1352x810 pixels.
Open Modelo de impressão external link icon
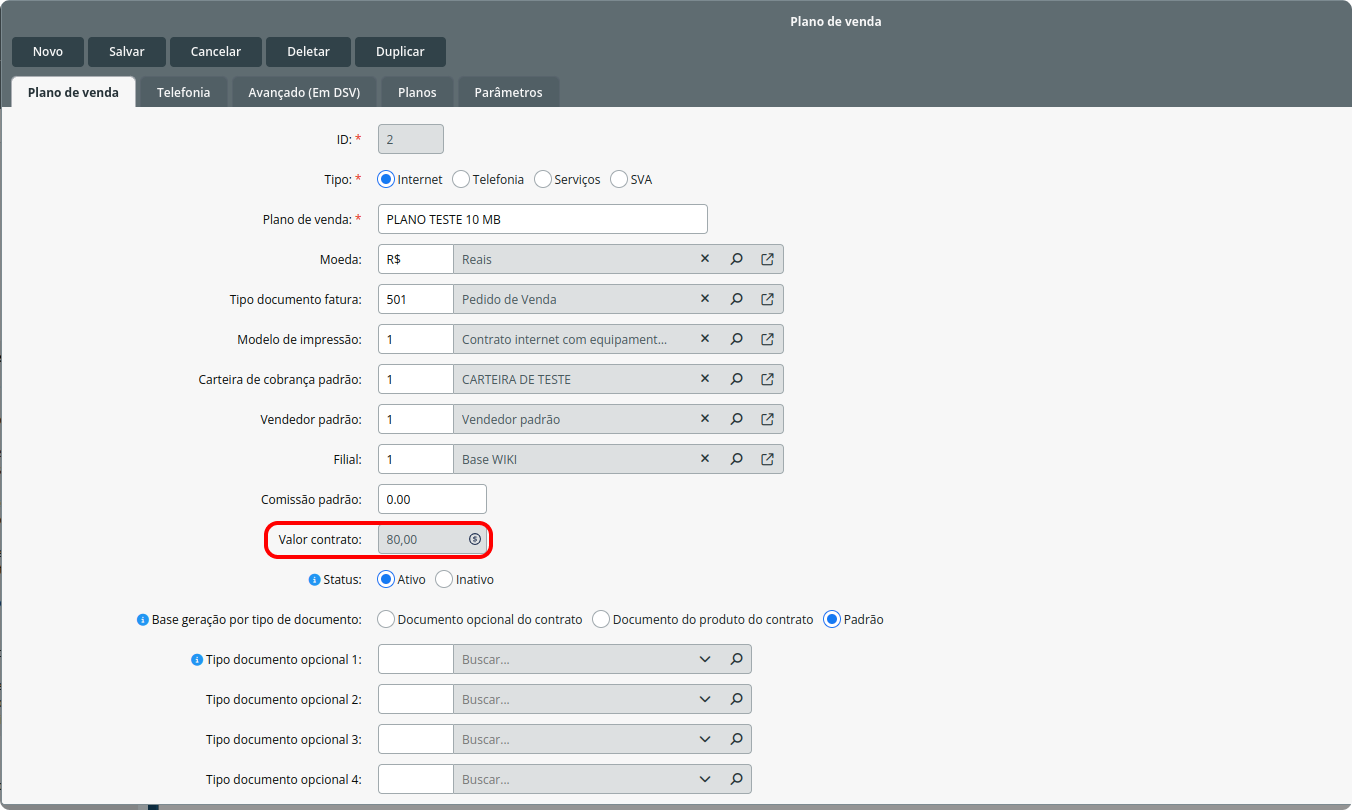tap(767, 339)
